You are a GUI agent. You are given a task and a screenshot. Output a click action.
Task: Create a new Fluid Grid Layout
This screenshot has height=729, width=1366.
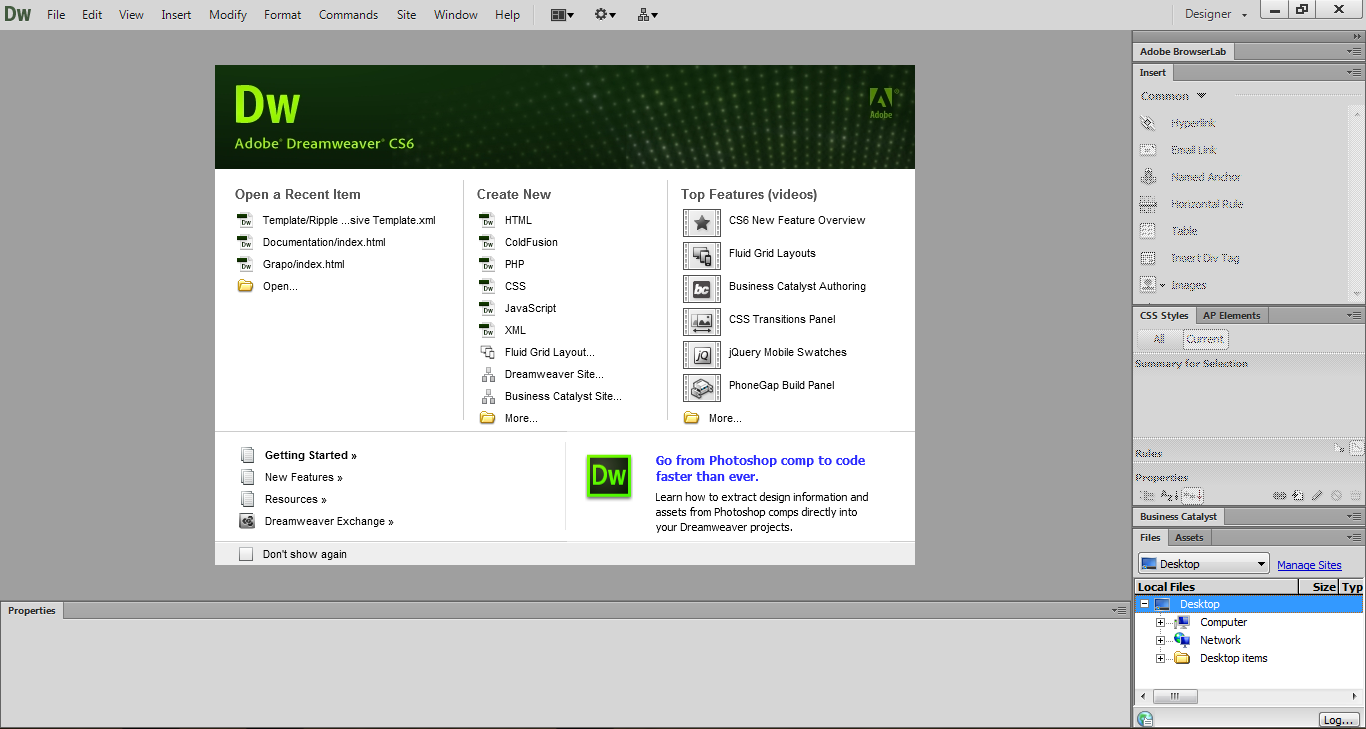click(x=551, y=351)
